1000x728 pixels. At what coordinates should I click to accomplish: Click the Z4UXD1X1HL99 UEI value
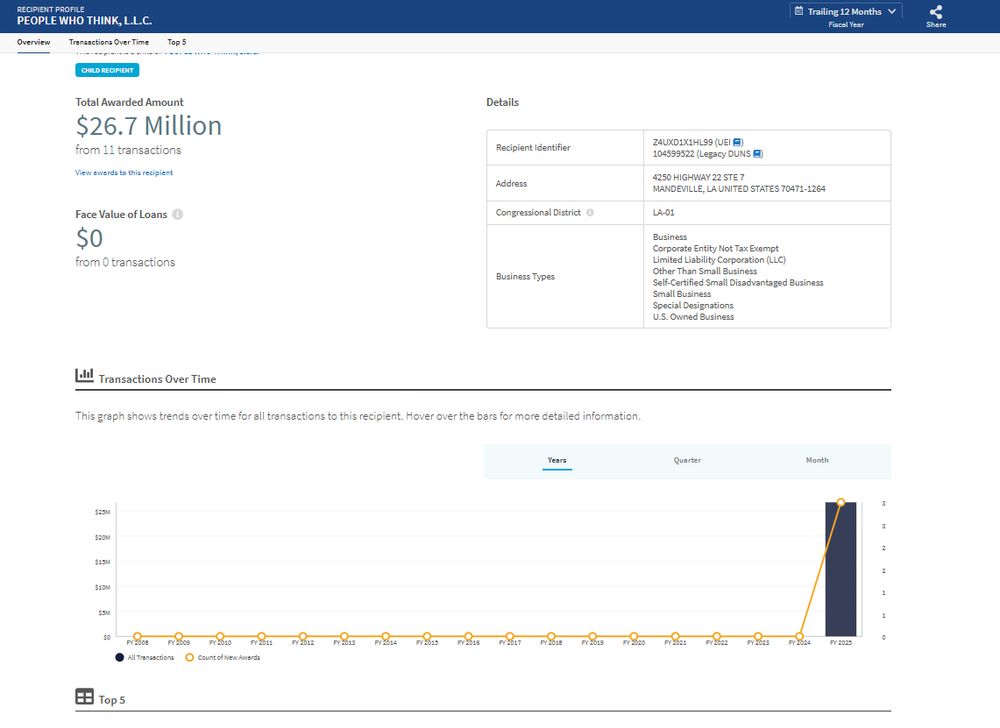tap(682, 142)
